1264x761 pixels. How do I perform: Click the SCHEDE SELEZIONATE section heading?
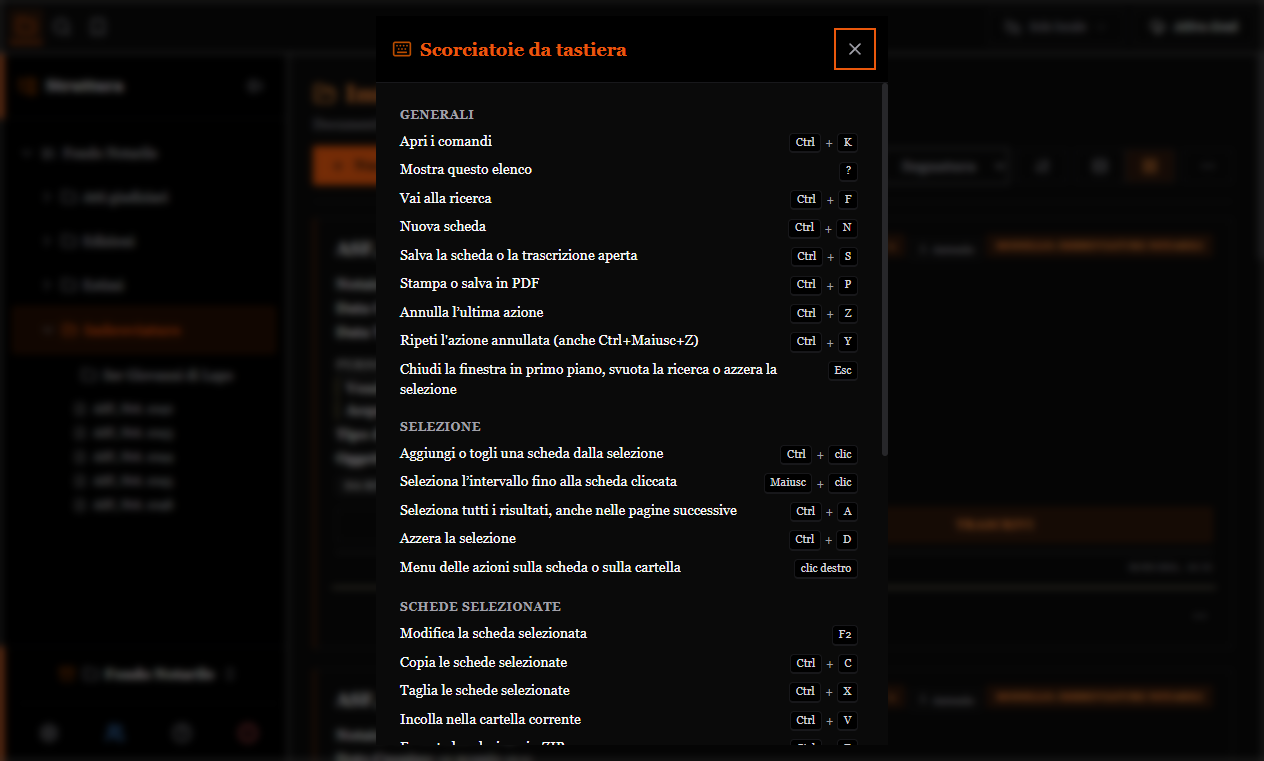pyautogui.click(x=480, y=607)
